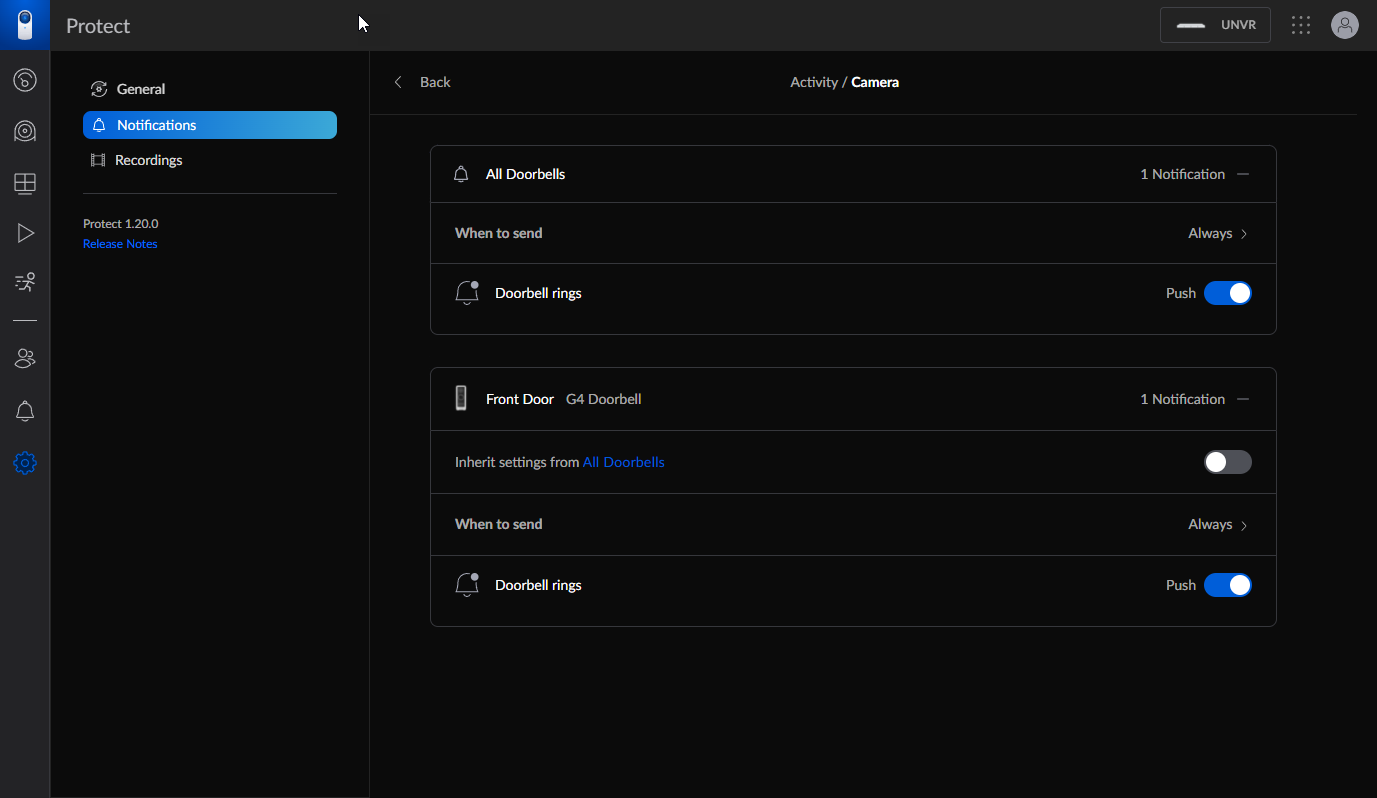Open the Live View grid icon
Viewport: 1377px width, 798px height.
coord(25,183)
